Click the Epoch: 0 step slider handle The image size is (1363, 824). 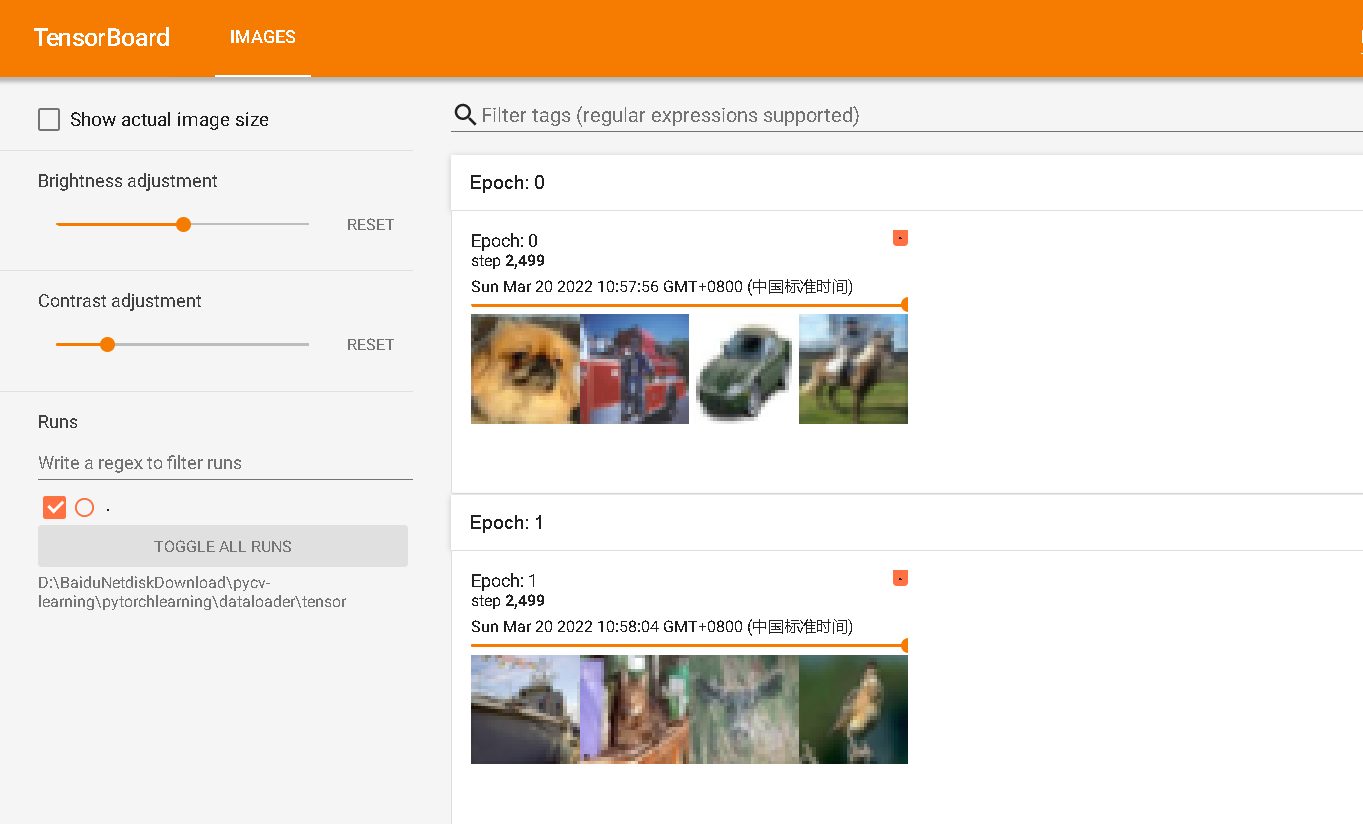click(905, 305)
